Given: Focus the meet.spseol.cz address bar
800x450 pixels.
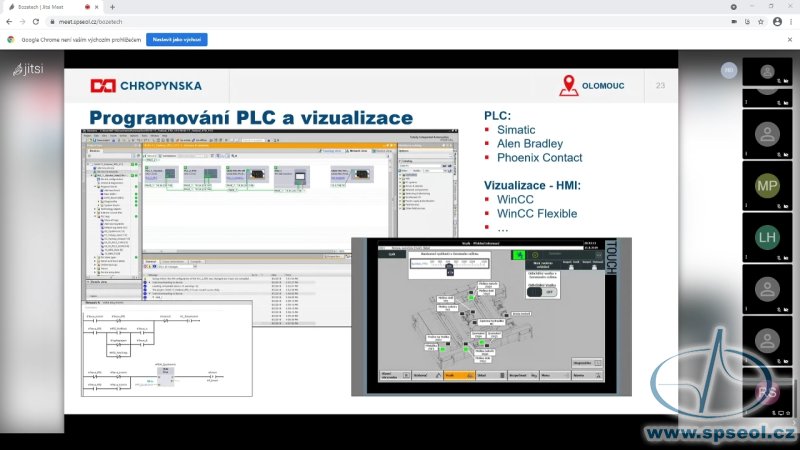Looking at the screenshot, I should coord(383,22).
